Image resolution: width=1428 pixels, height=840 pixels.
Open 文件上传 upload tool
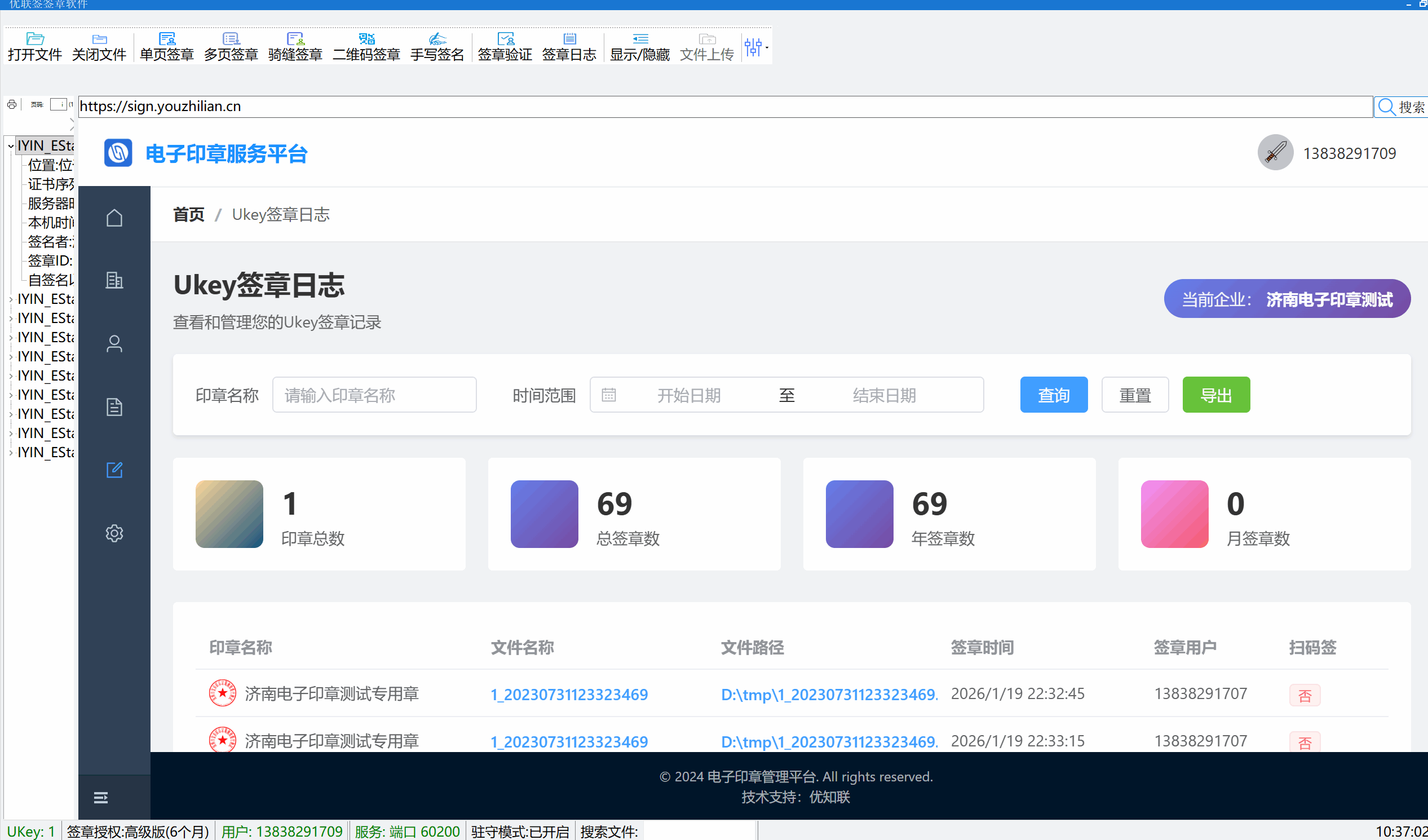click(x=706, y=46)
